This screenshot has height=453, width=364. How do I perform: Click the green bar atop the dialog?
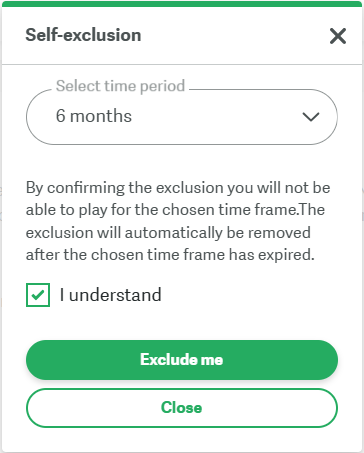click(182, 4)
